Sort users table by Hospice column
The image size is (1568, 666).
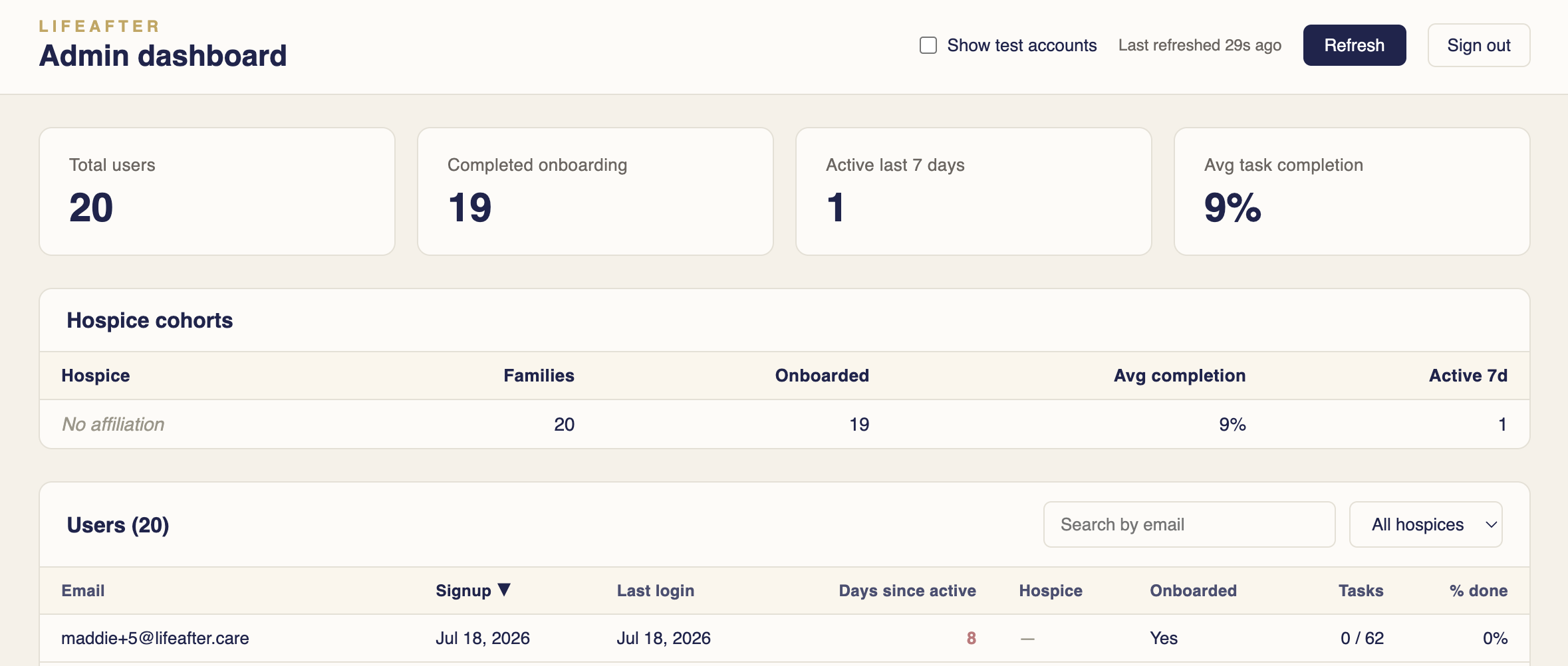[1051, 590]
